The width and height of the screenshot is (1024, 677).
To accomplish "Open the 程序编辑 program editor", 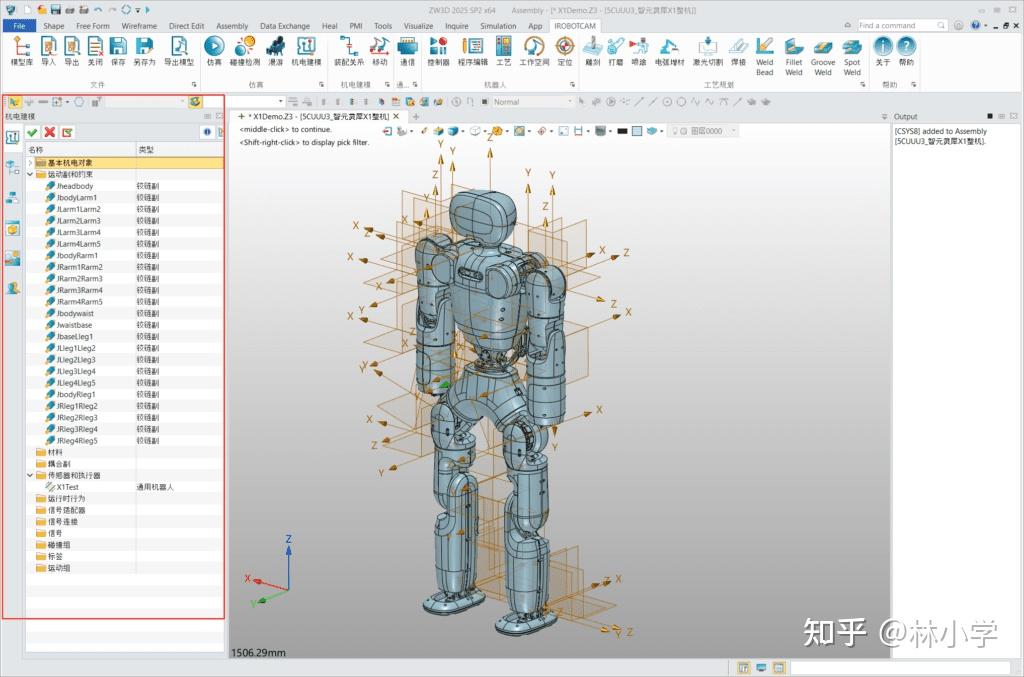I will 474,50.
